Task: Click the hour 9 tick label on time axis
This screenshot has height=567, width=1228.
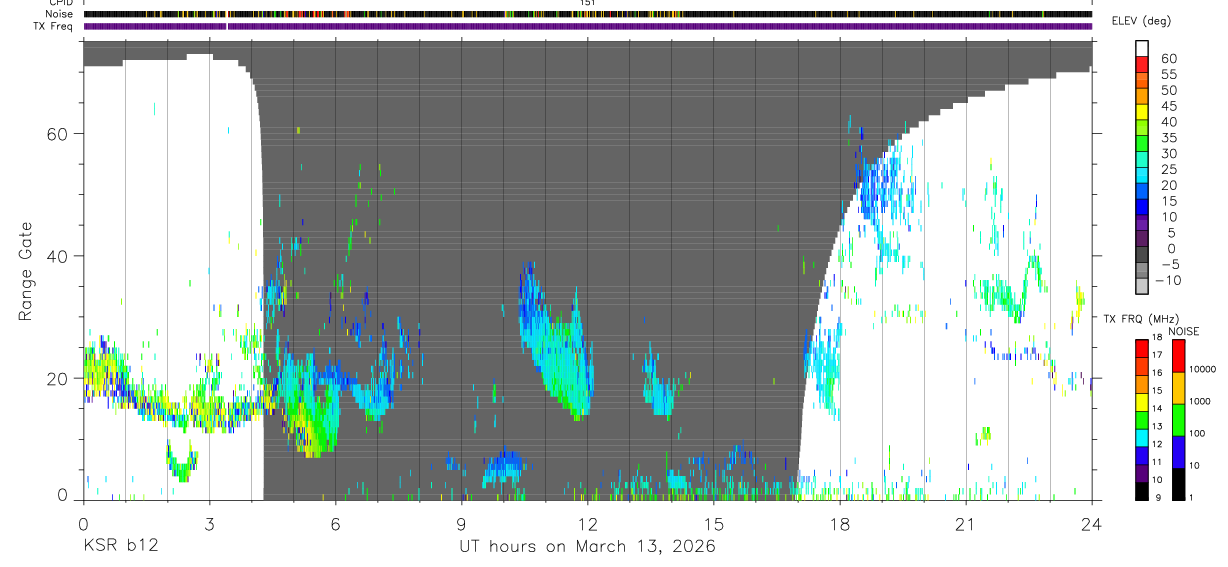Action: click(x=461, y=524)
